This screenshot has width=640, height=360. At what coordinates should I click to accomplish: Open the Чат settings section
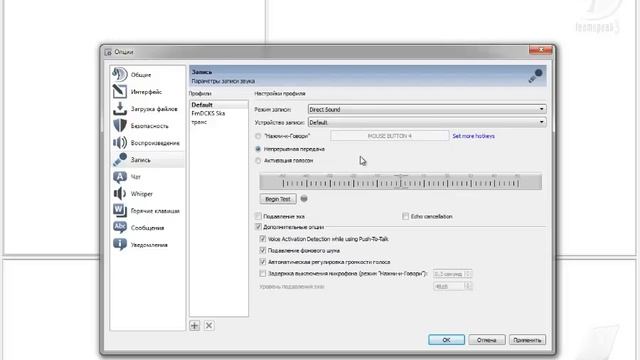[147, 177]
